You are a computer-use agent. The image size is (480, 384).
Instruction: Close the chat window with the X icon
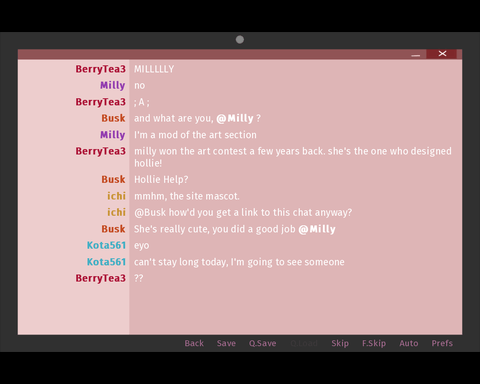click(x=442, y=54)
